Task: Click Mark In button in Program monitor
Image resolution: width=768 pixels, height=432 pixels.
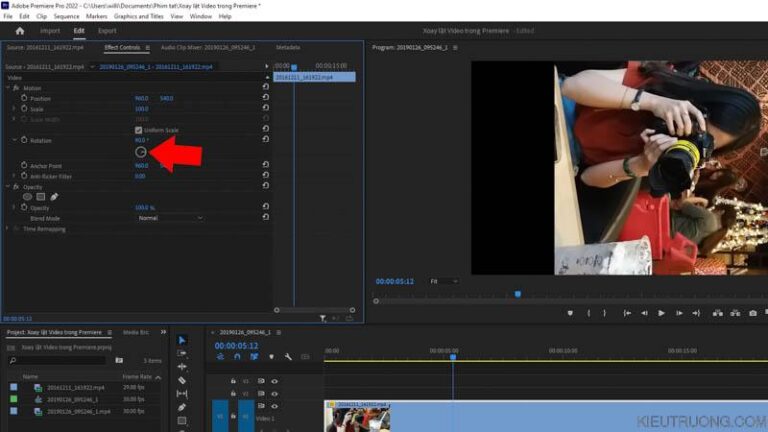Action: 589,313
